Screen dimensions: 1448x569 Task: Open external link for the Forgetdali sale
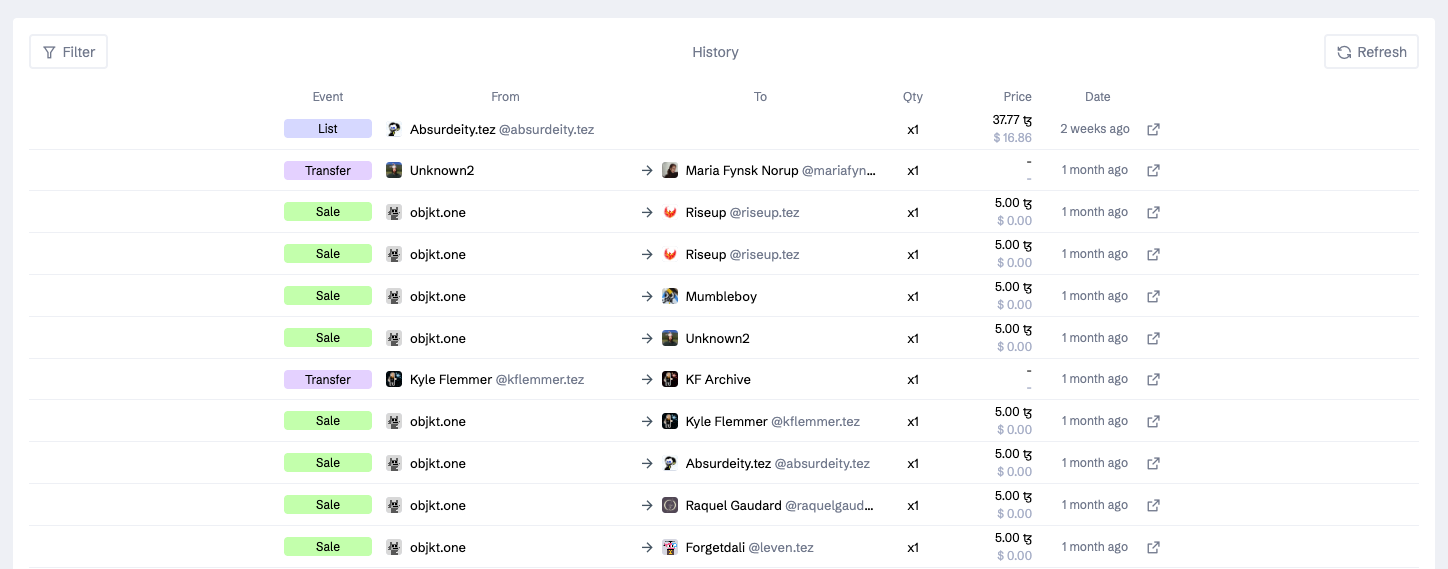1153,547
